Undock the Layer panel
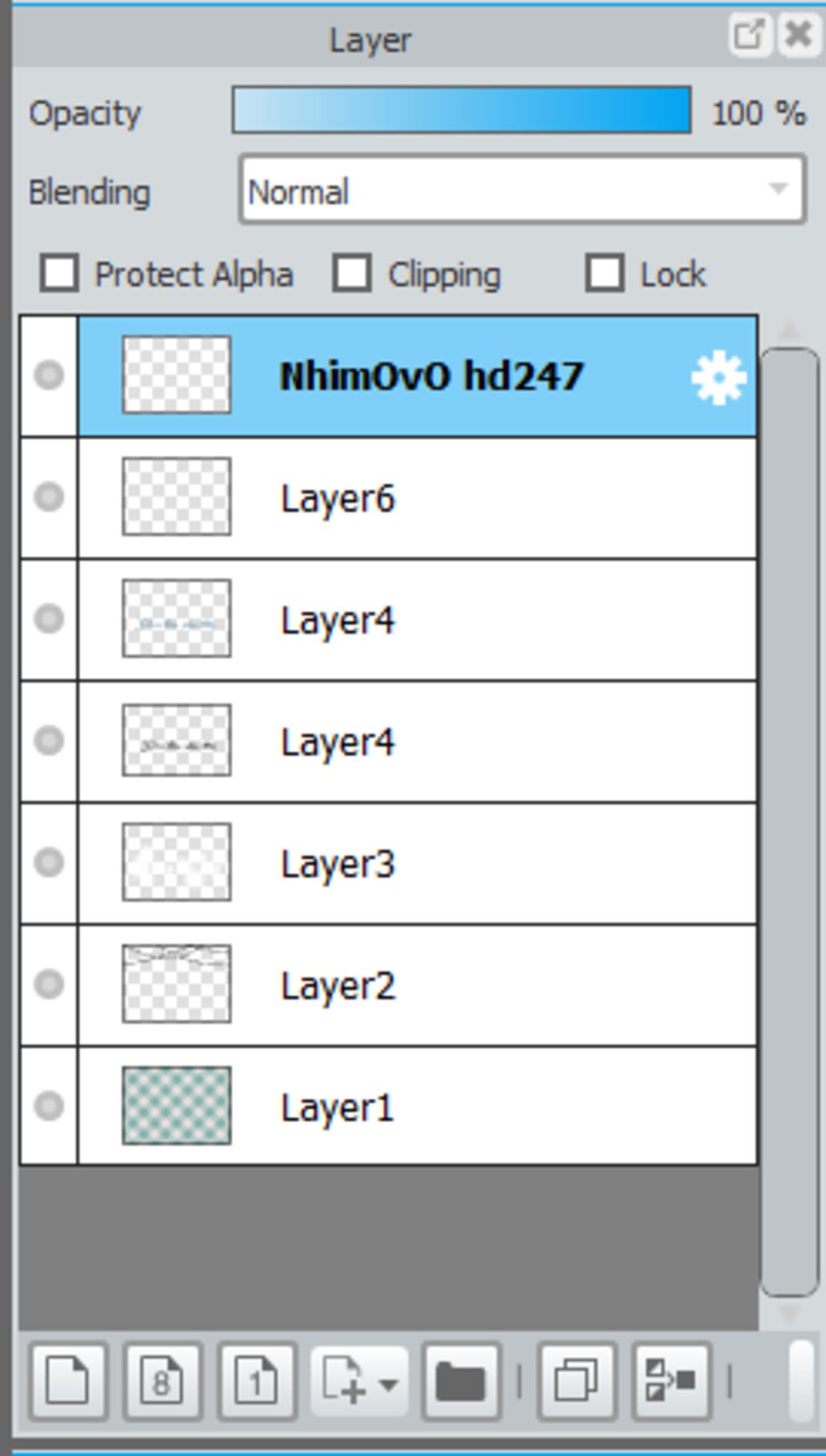The image size is (826, 1456). point(749,35)
